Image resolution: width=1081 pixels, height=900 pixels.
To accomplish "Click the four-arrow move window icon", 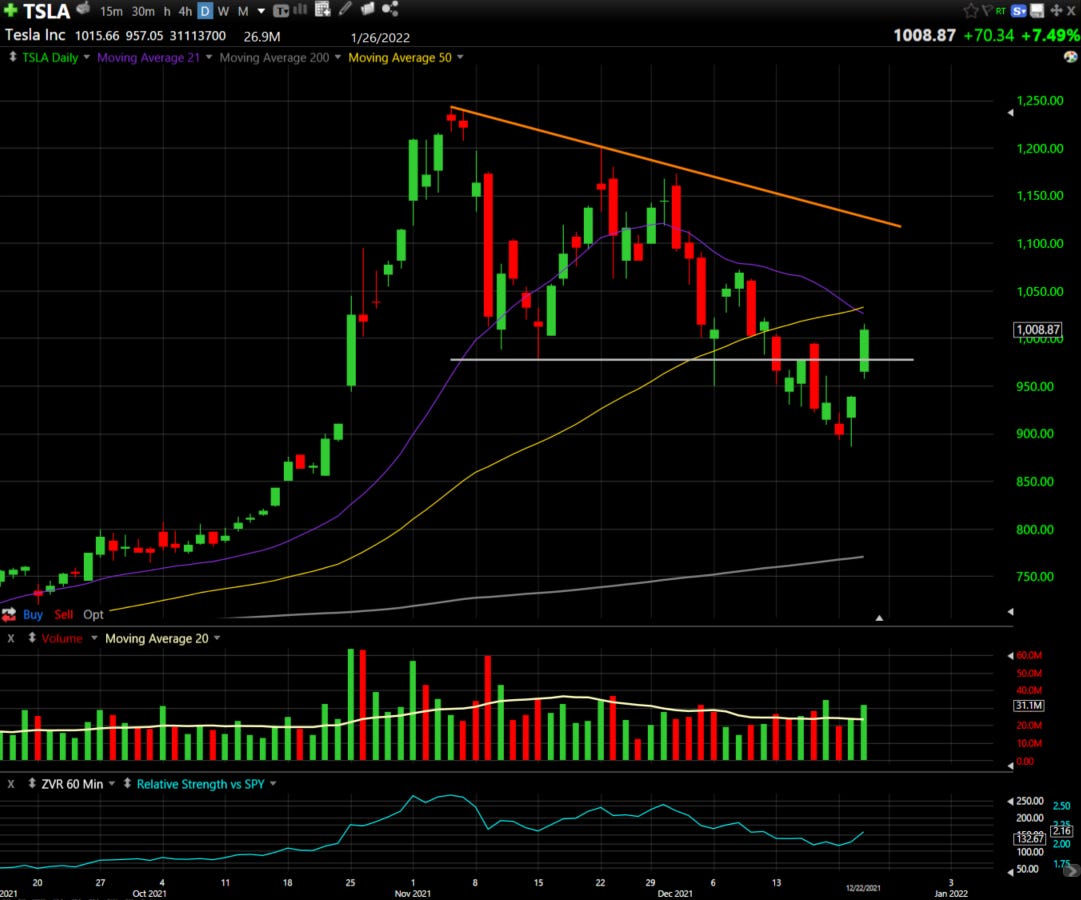I will click(1055, 10).
